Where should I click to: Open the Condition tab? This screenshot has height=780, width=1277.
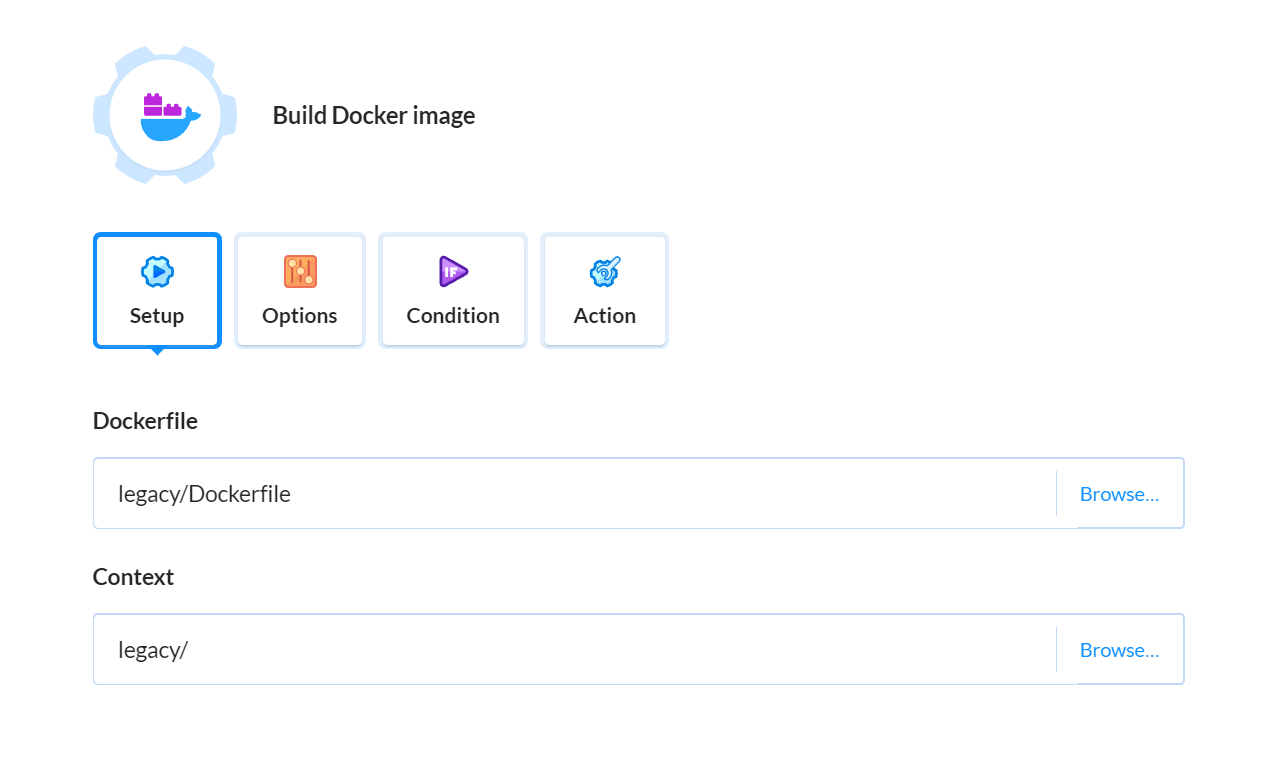(x=453, y=291)
